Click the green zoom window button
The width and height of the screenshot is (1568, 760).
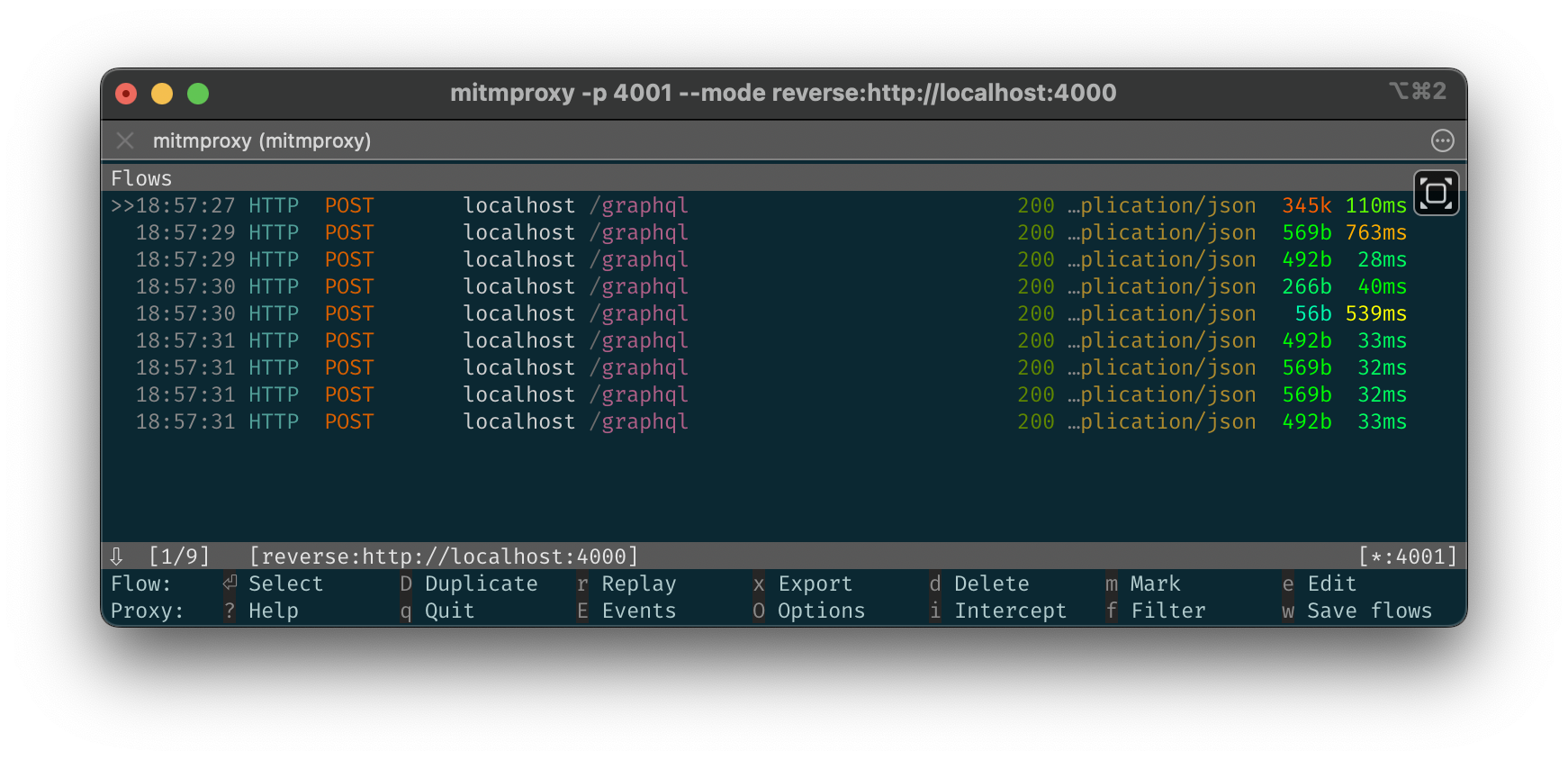[198, 94]
